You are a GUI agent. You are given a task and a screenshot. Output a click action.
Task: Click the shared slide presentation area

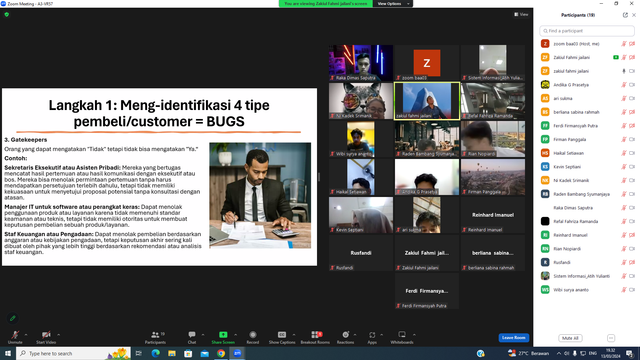[x=159, y=177]
